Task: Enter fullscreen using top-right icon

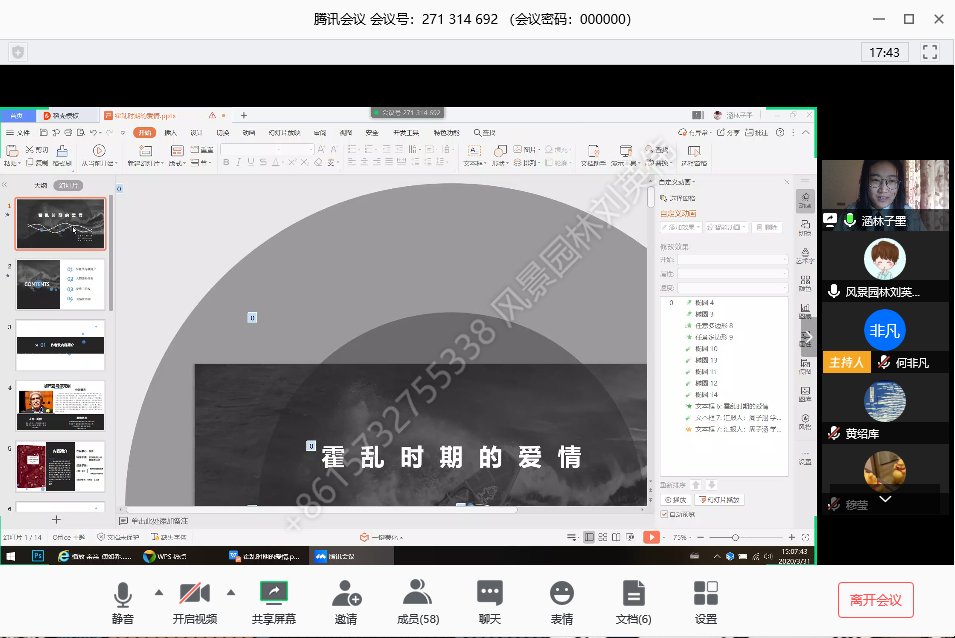Action: [x=930, y=52]
